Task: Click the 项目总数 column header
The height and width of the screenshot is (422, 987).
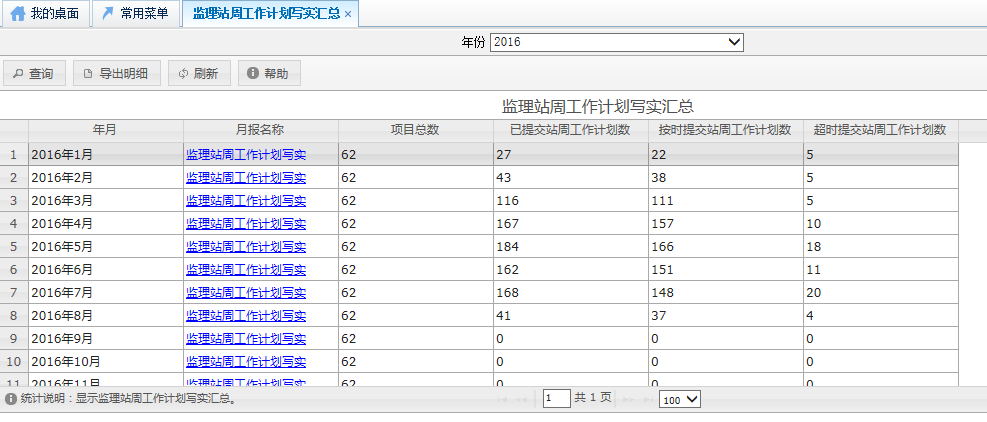Action: (414, 130)
